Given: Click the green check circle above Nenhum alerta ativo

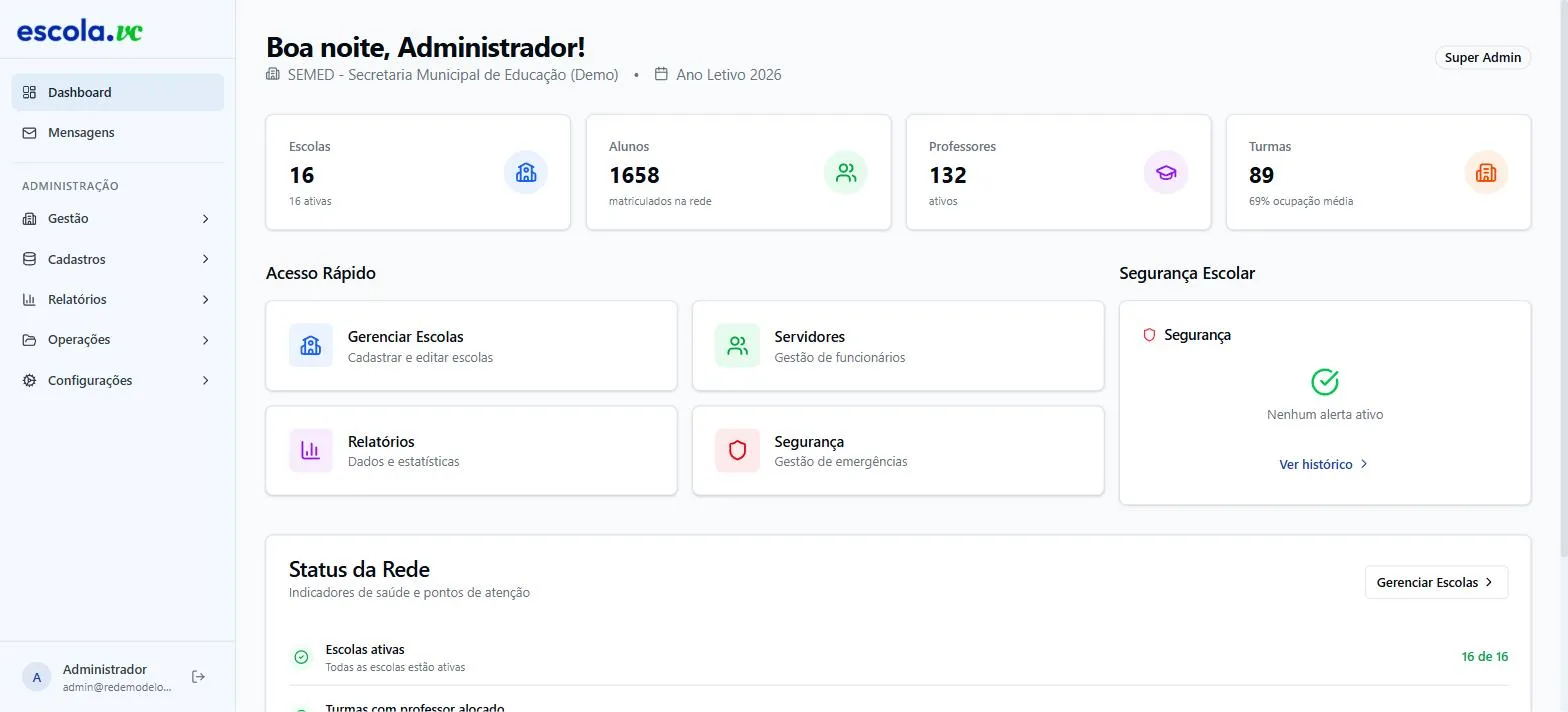Looking at the screenshot, I should [x=1325, y=382].
